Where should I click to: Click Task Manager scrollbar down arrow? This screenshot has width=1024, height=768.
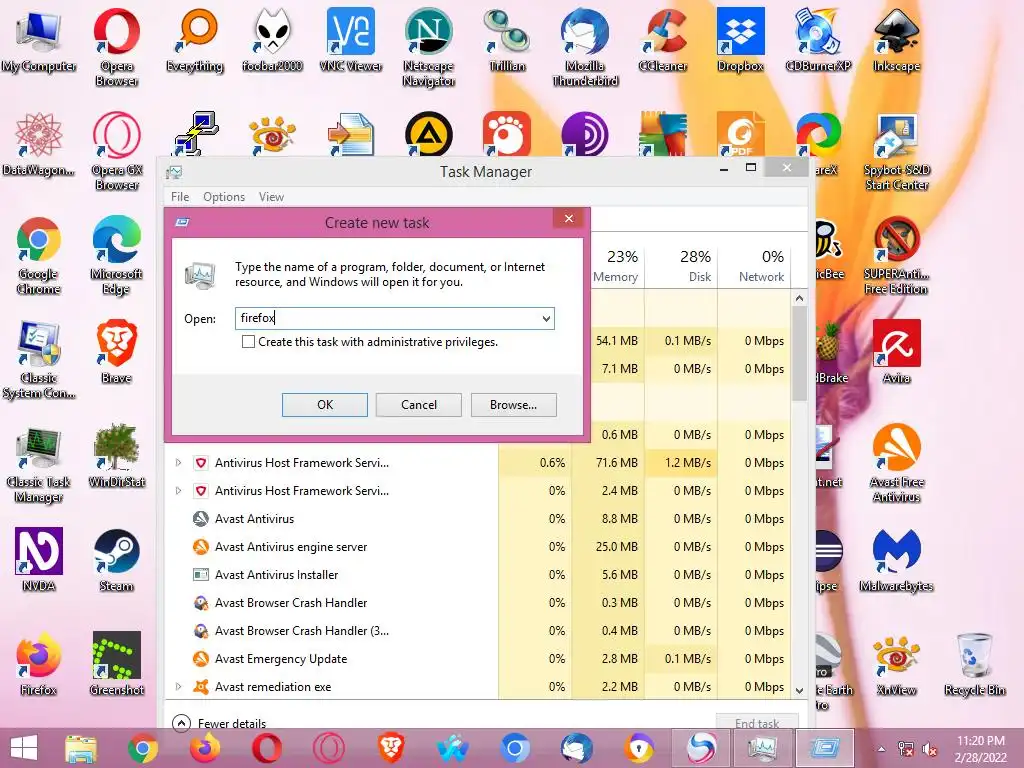point(799,690)
